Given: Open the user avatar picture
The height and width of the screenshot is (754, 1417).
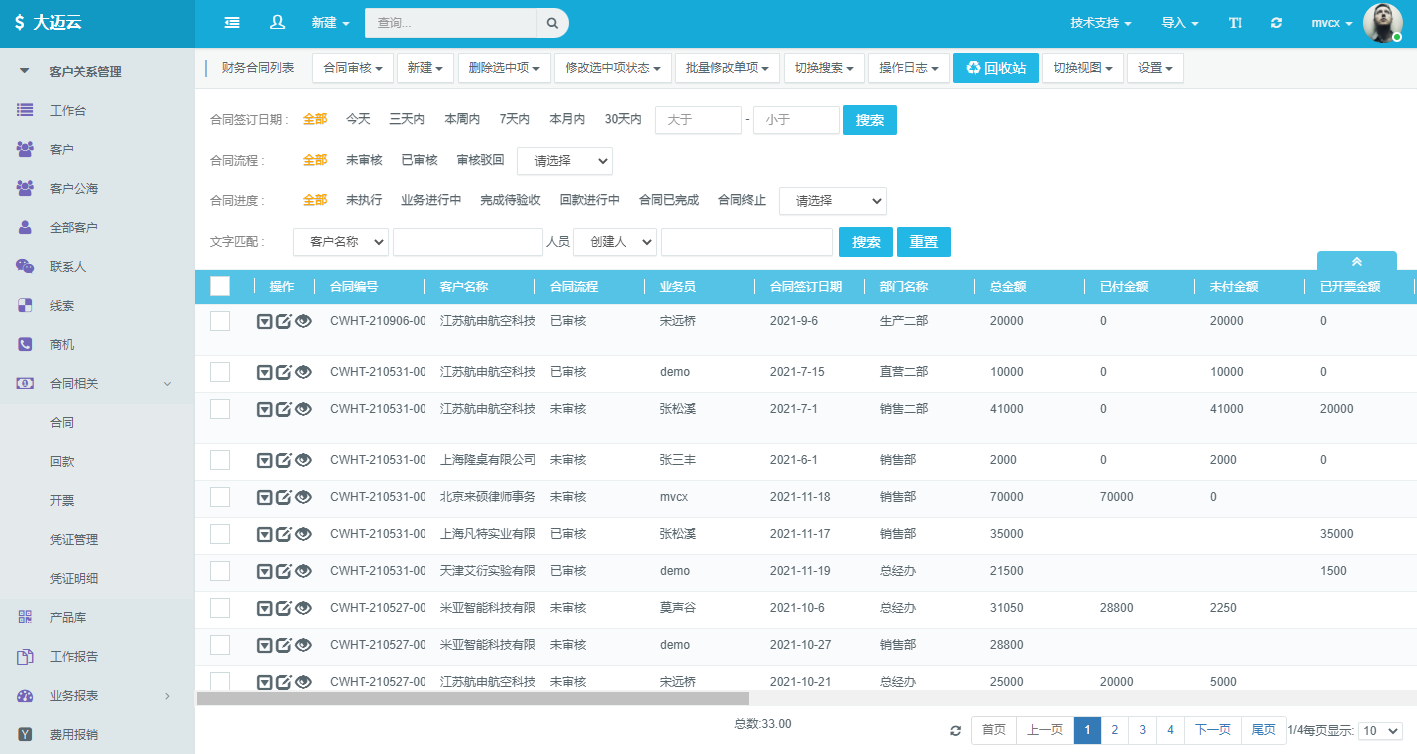Looking at the screenshot, I should click(x=1383, y=23).
